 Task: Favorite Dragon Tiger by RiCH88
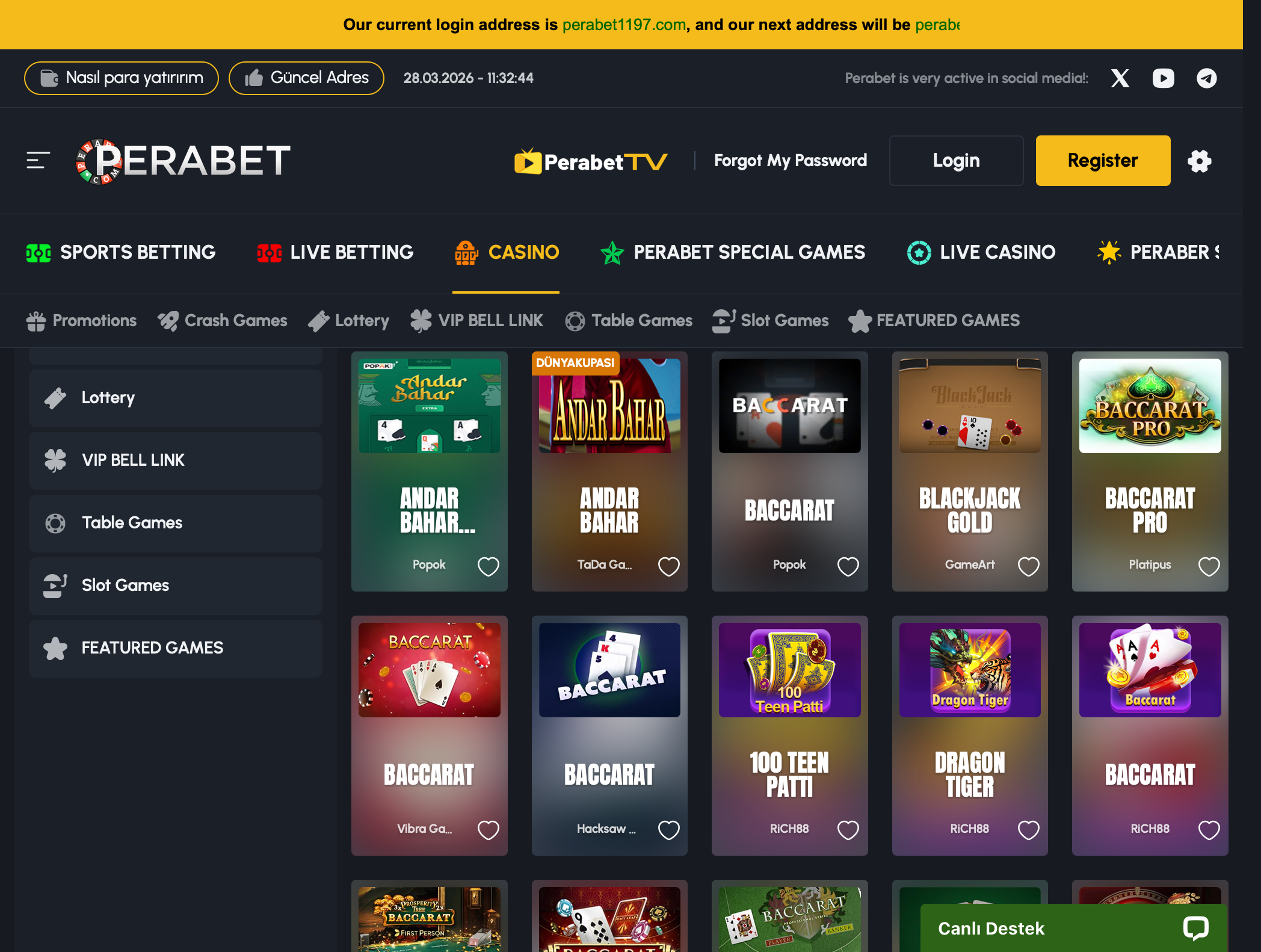pos(1029,830)
